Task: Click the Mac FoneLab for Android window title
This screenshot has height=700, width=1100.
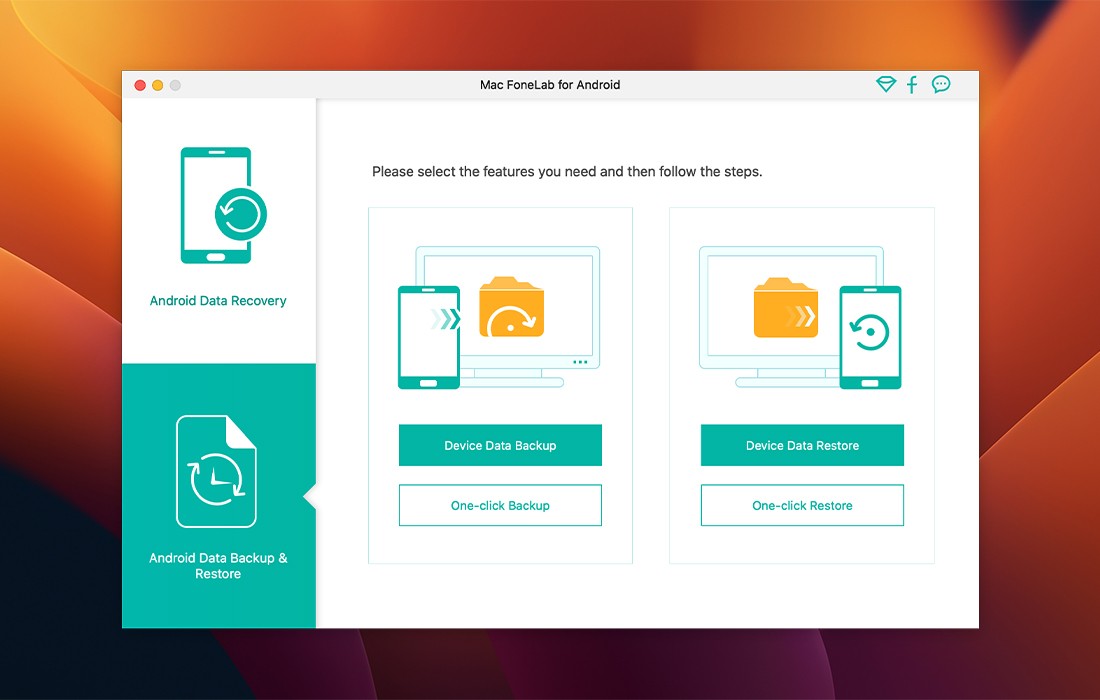Action: coord(550,85)
